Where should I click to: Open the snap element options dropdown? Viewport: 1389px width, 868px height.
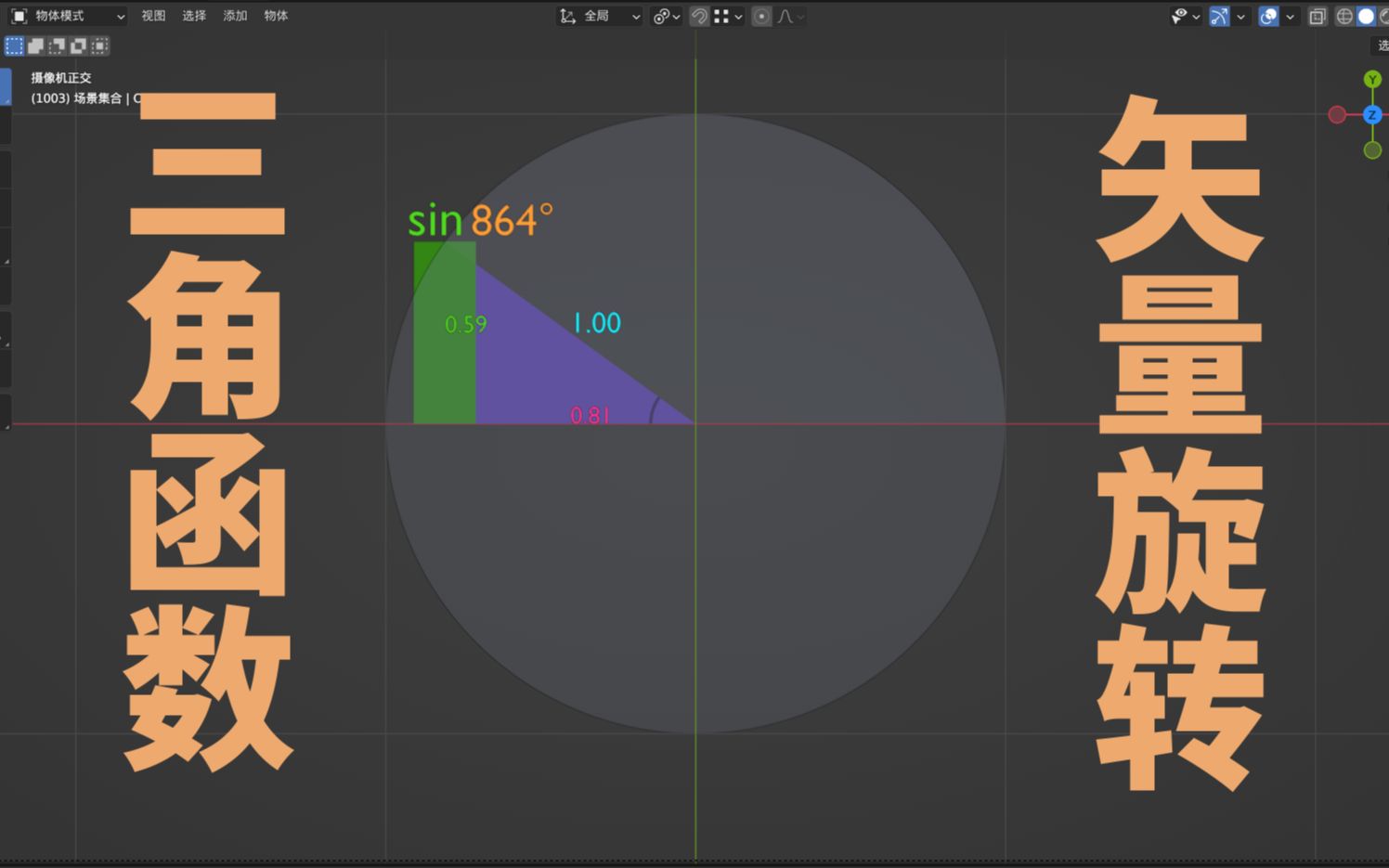(728, 16)
